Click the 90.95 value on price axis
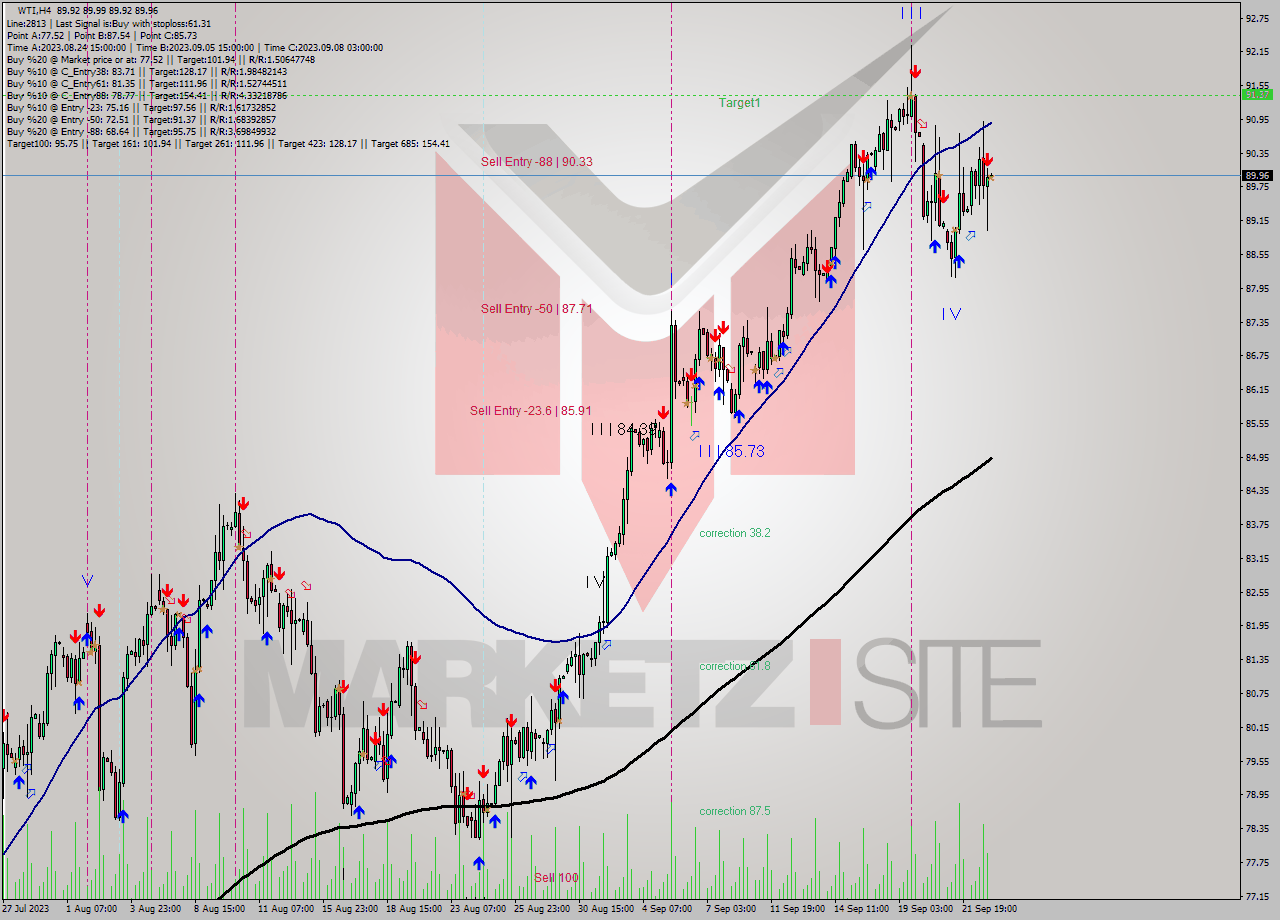The height and width of the screenshot is (920, 1280). tap(1256, 120)
